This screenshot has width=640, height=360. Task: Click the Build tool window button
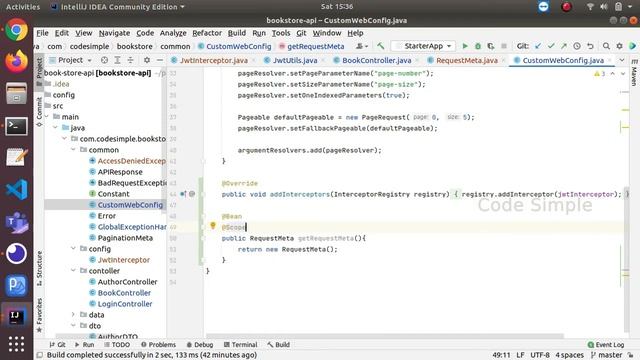pyautogui.click(x=279, y=344)
